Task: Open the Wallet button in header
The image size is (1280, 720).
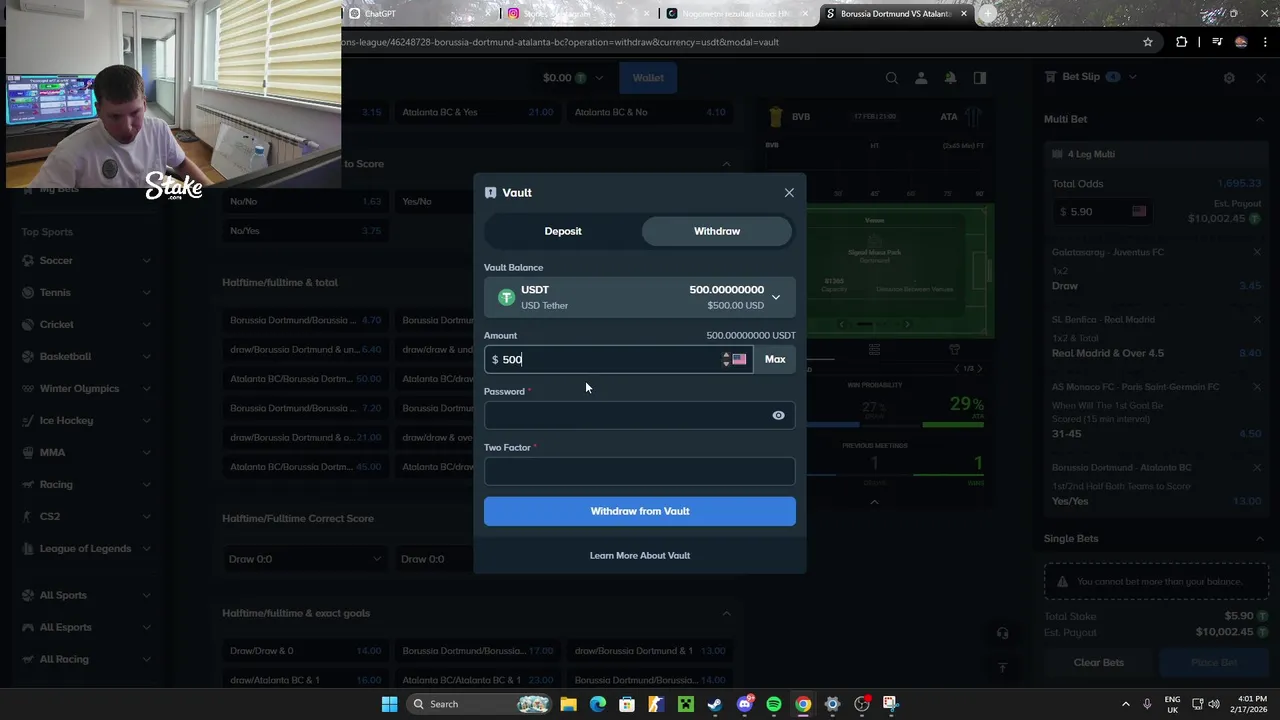Action: [x=648, y=78]
